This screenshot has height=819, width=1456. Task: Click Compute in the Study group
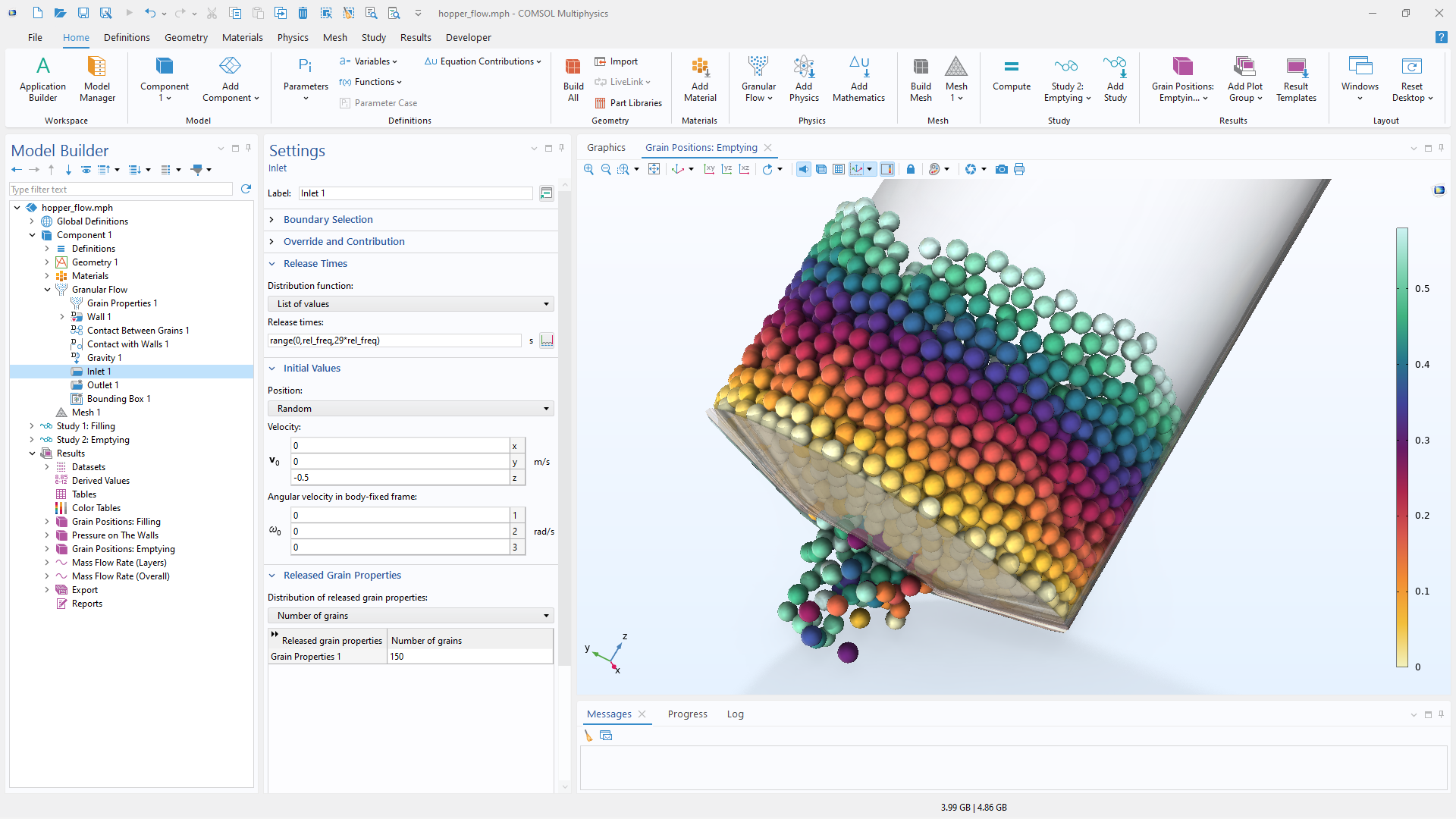(x=1011, y=79)
